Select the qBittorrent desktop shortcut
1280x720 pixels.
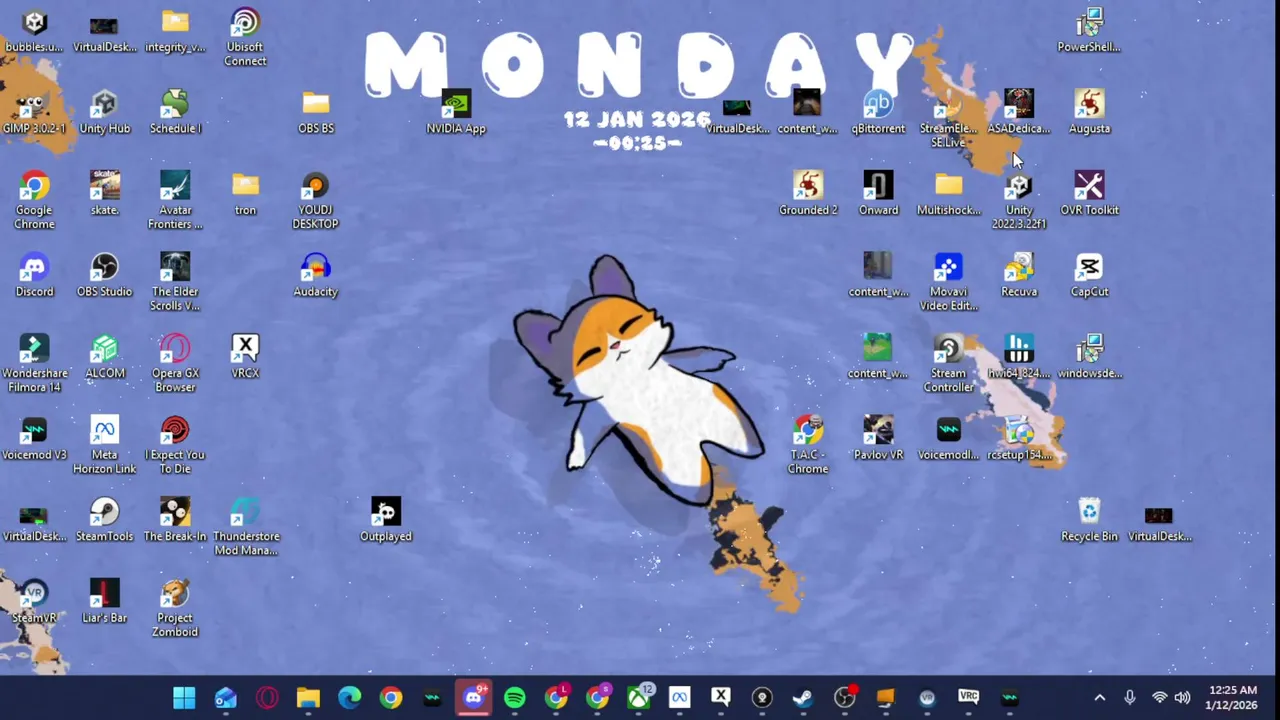878,112
